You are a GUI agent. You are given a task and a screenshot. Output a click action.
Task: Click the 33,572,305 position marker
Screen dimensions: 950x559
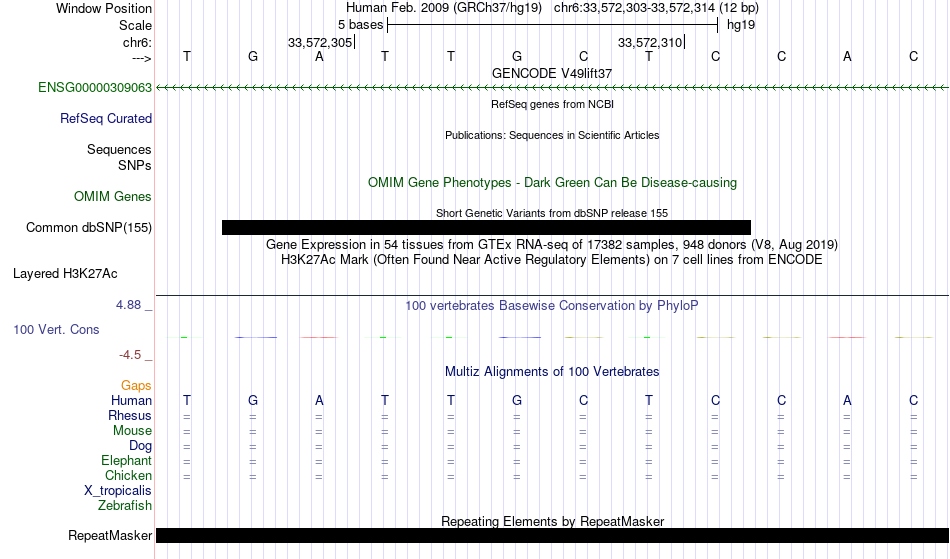tap(320, 42)
